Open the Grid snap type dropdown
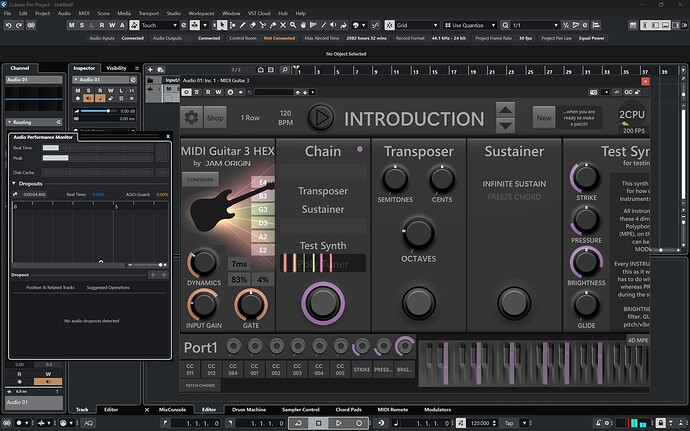Screen dimensions: 690x431 point(417,26)
